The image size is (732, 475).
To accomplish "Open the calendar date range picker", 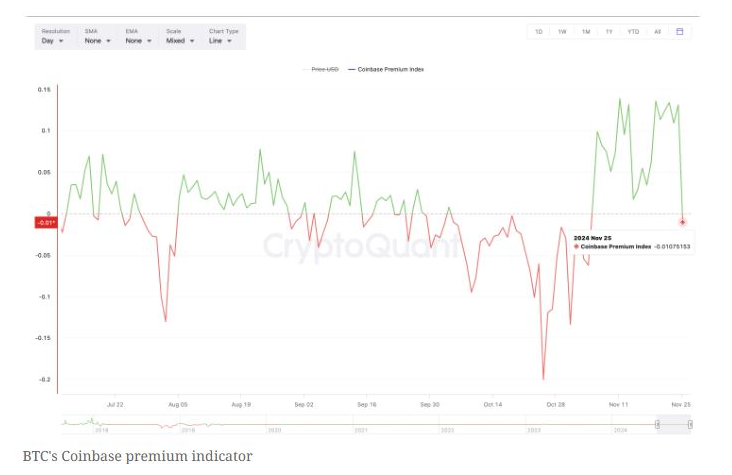I will pos(680,32).
